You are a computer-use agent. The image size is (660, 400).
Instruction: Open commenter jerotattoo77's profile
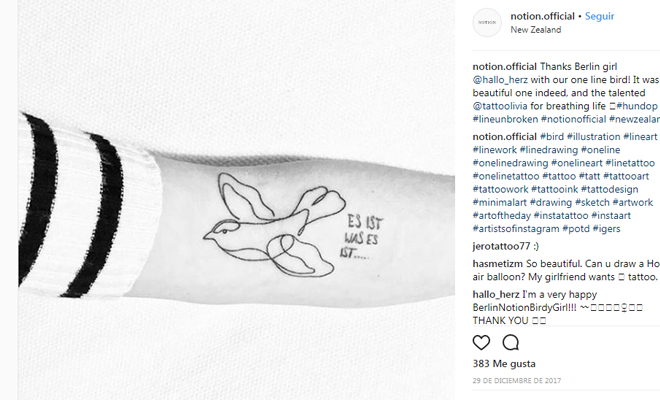point(501,246)
